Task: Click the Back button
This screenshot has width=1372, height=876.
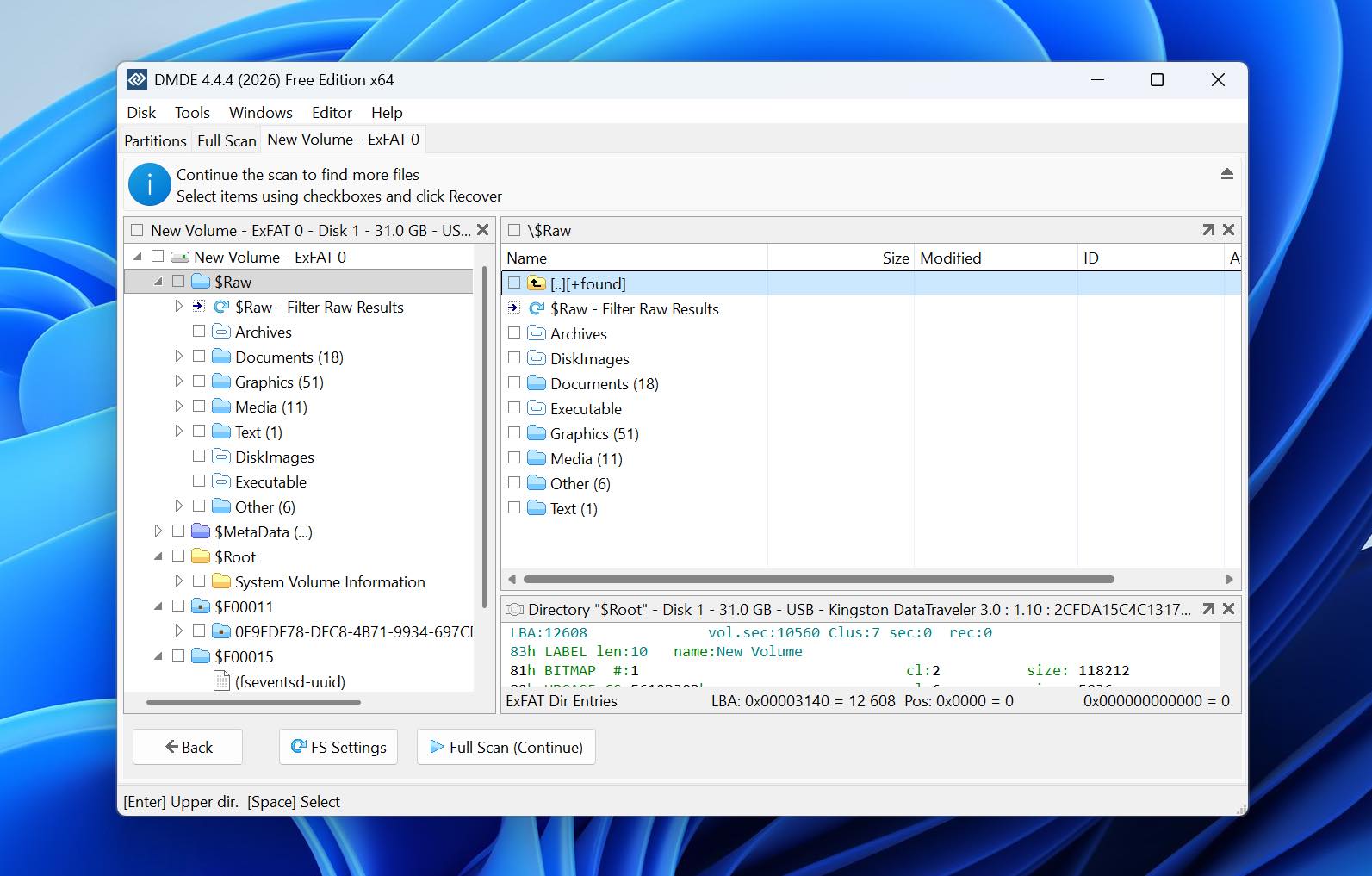Action: [x=188, y=747]
